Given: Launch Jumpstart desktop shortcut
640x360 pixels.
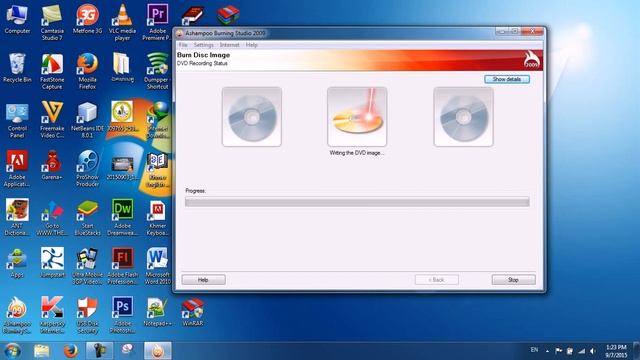Looking at the screenshot, I should [x=52, y=263].
